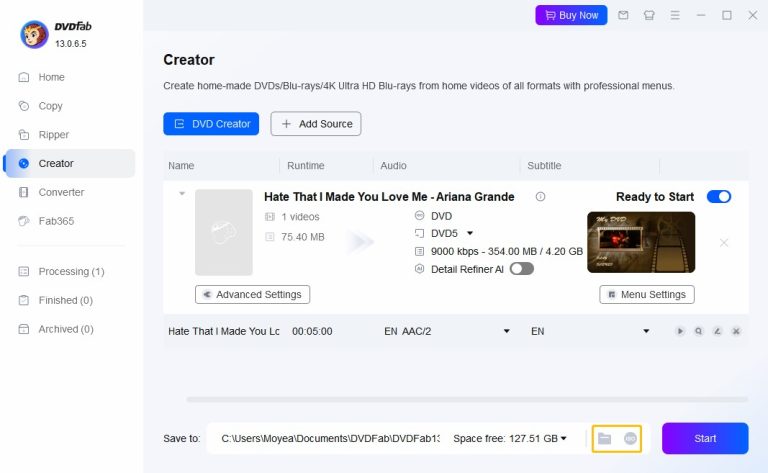This screenshot has height=473, width=768.
Task: Click the Start button
Action: tap(705, 439)
